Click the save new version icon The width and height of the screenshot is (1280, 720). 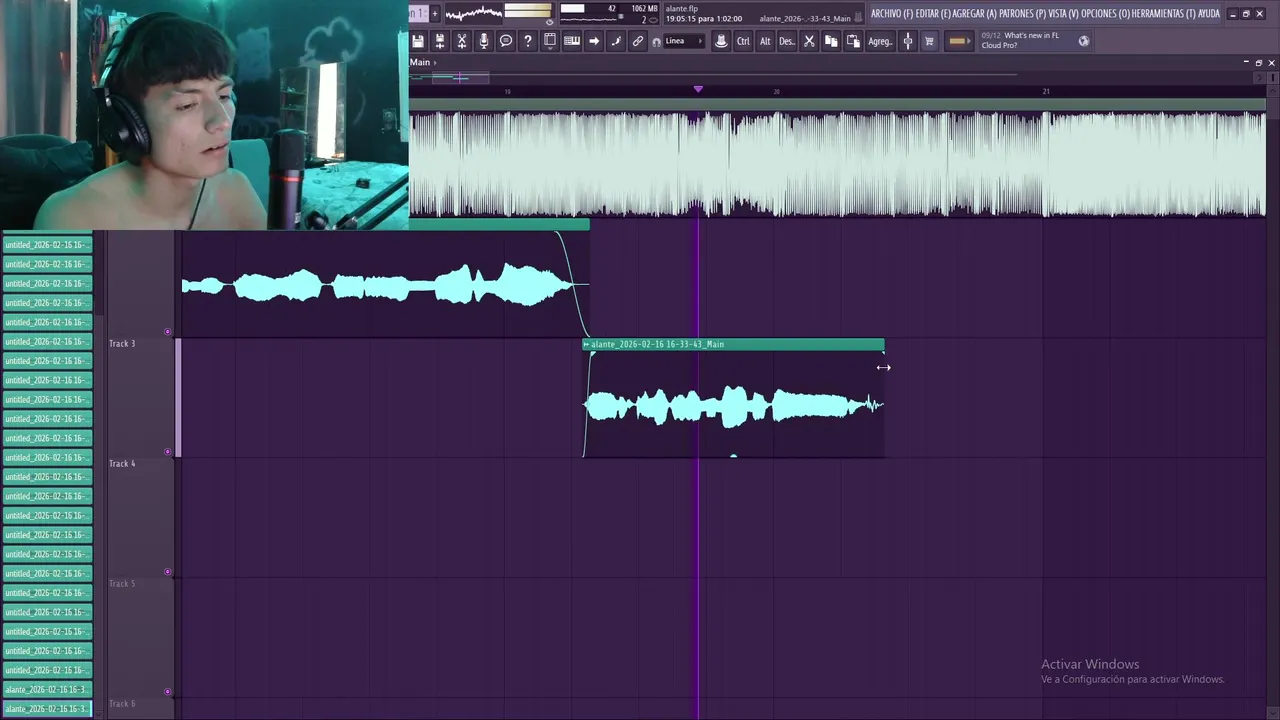(439, 41)
